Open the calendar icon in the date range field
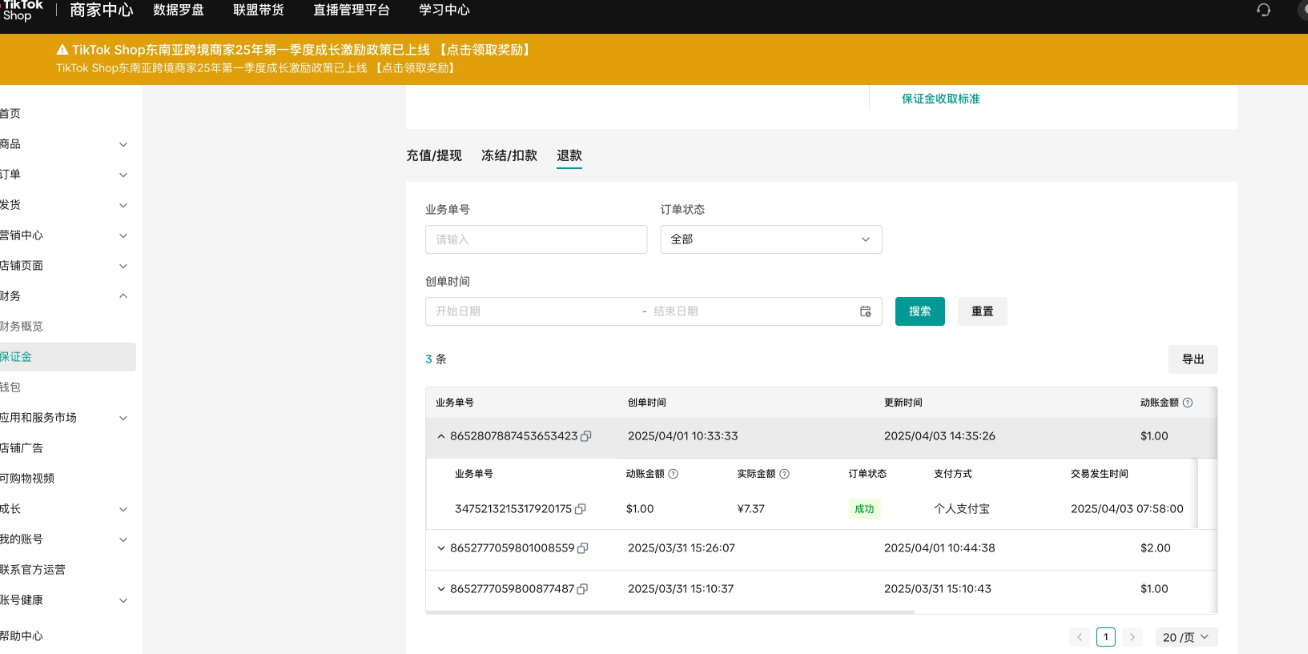The height and width of the screenshot is (654, 1308). point(865,311)
